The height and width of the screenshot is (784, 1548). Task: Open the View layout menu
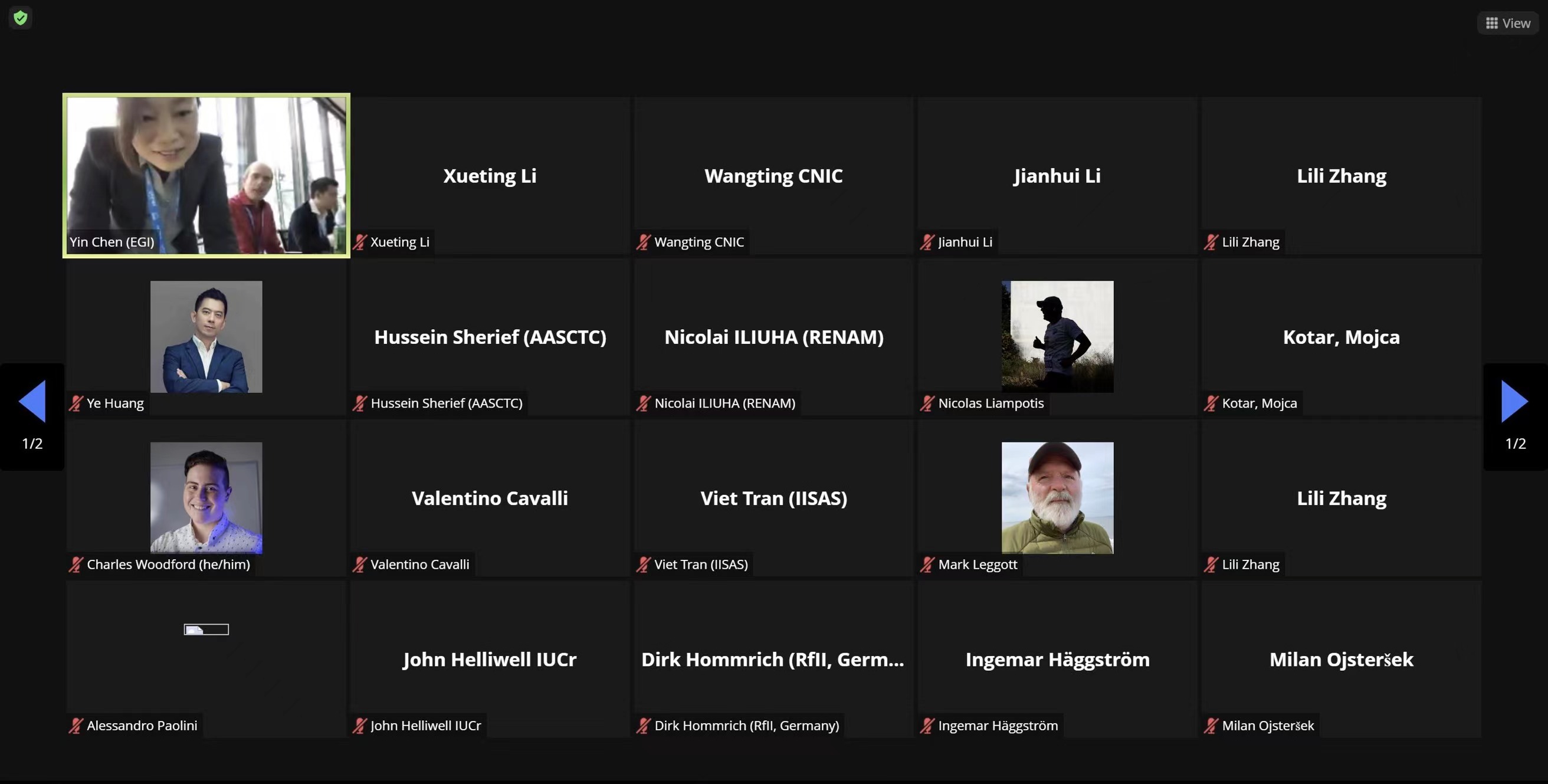point(1508,23)
